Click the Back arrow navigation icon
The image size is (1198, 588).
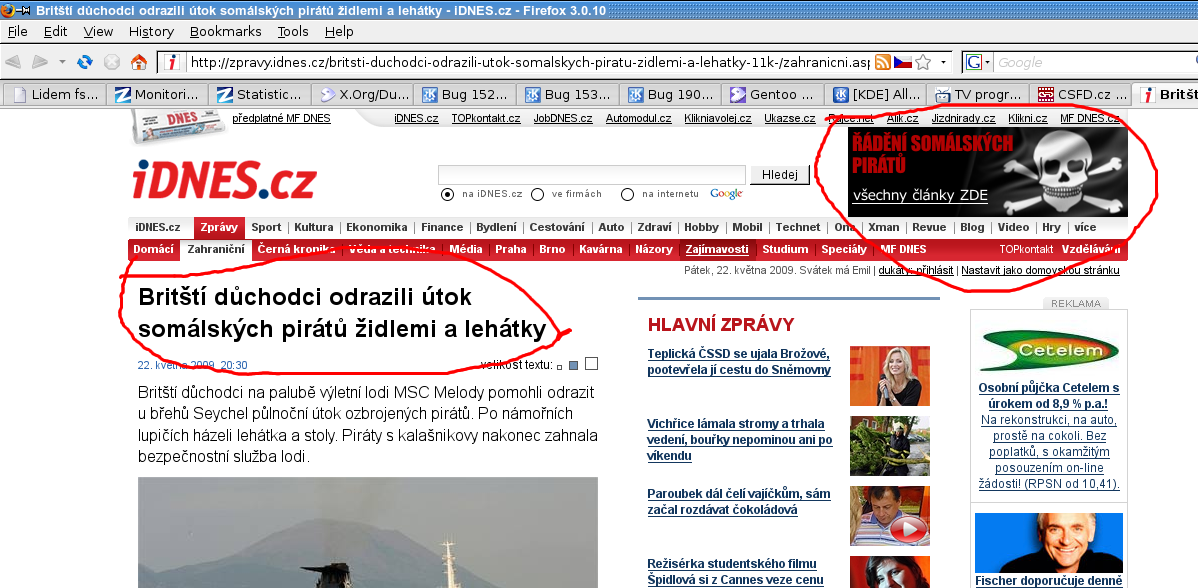tap(13, 62)
